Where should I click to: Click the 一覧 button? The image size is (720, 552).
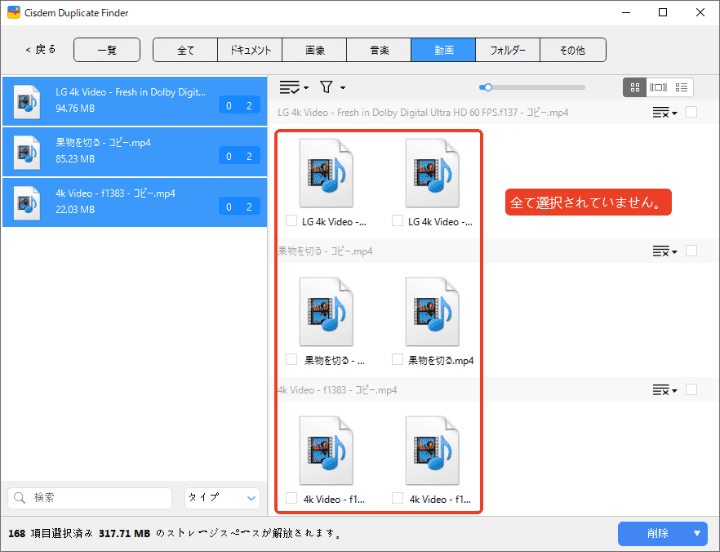pos(106,50)
